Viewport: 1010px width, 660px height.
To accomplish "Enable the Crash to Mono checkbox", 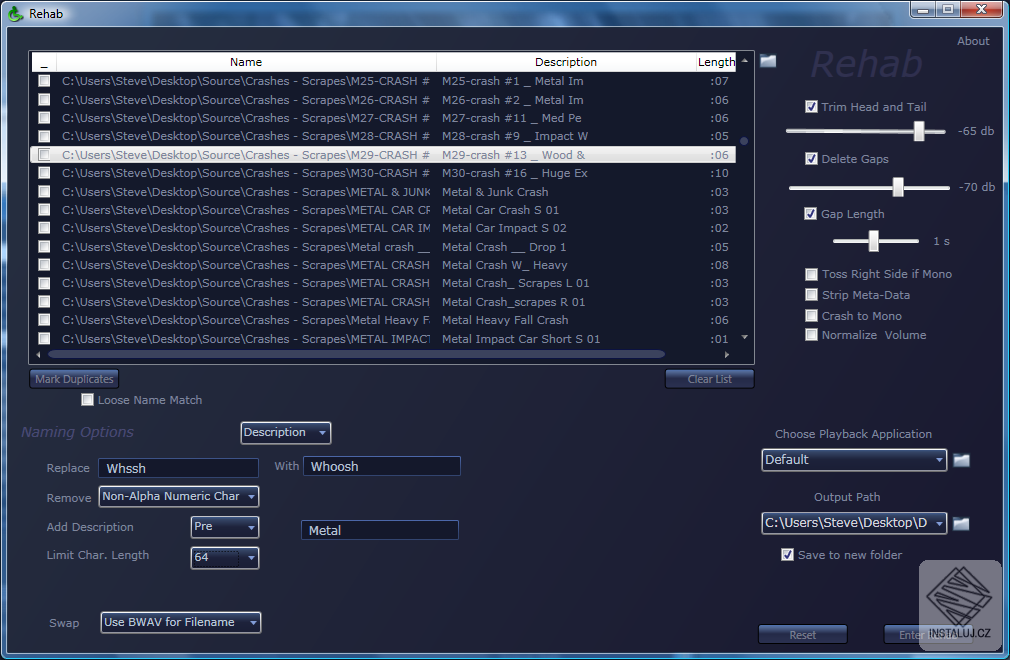I will point(812,316).
